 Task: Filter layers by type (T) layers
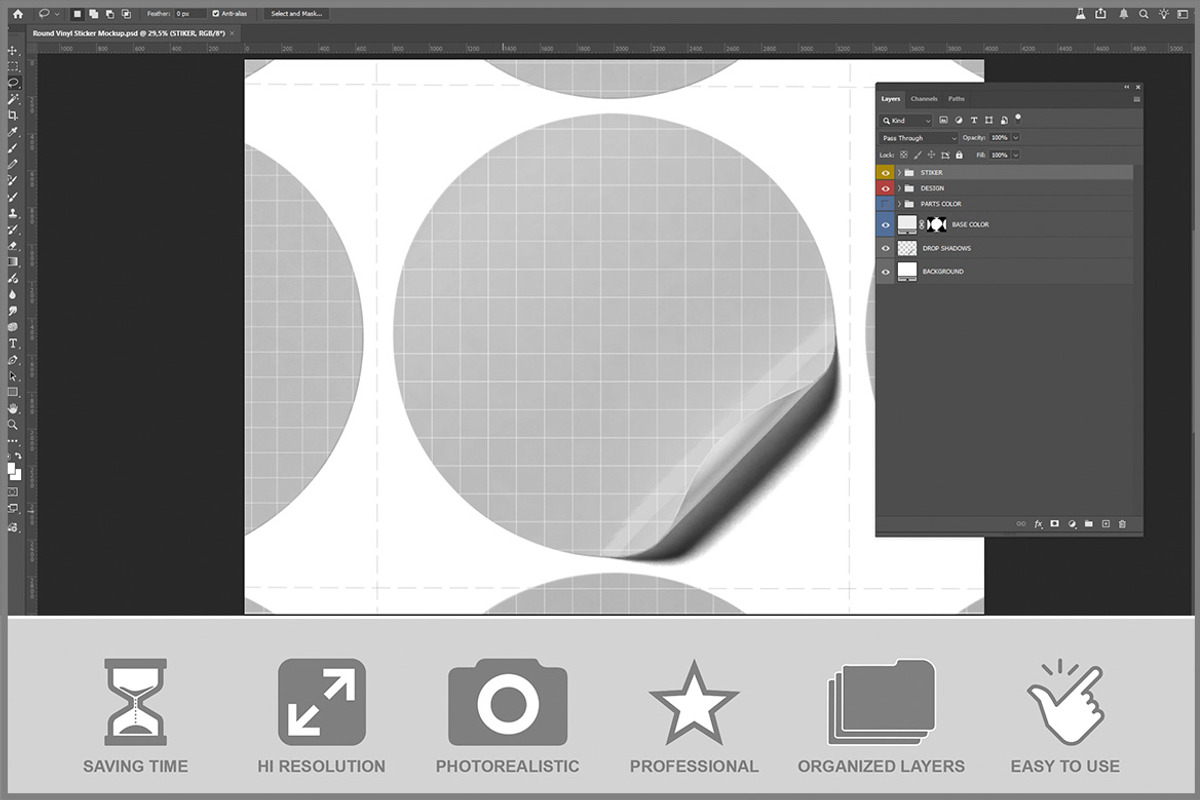point(974,120)
